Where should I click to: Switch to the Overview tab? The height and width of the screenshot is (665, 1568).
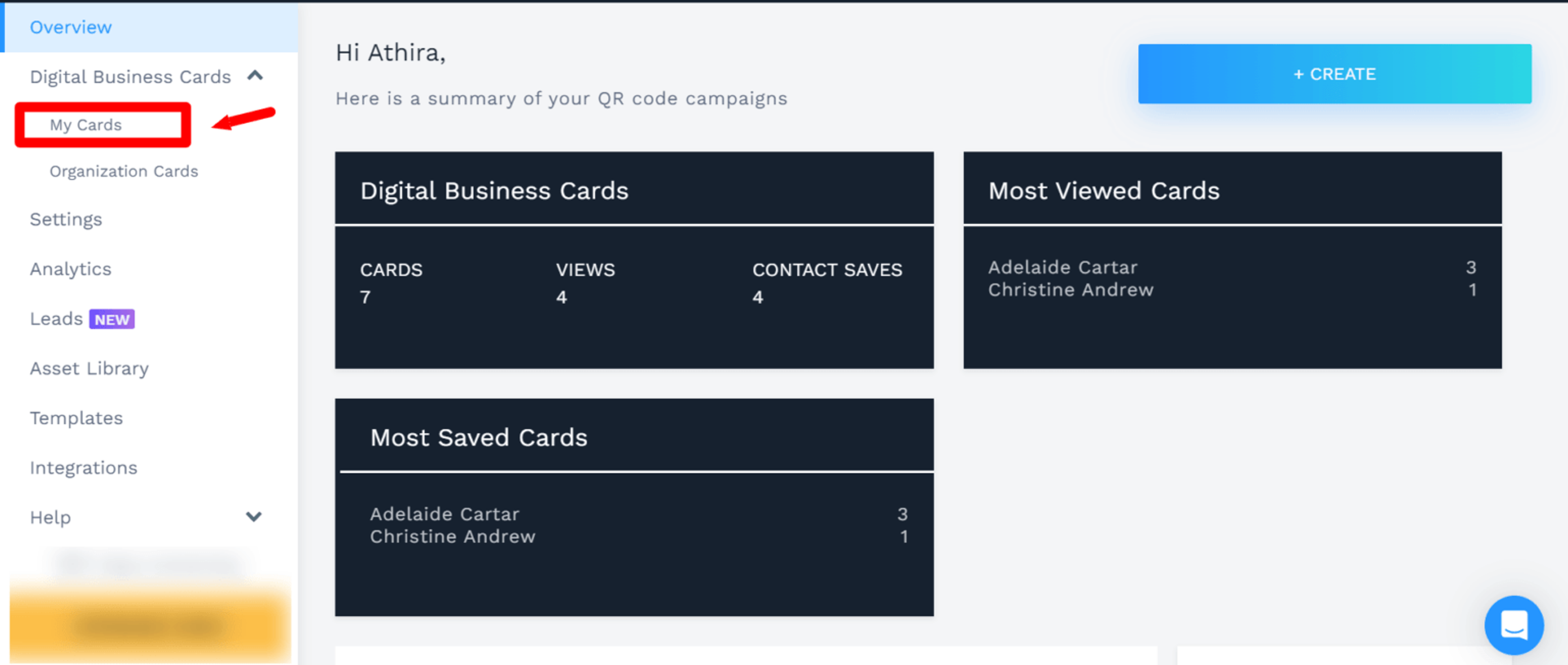click(x=70, y=27)
